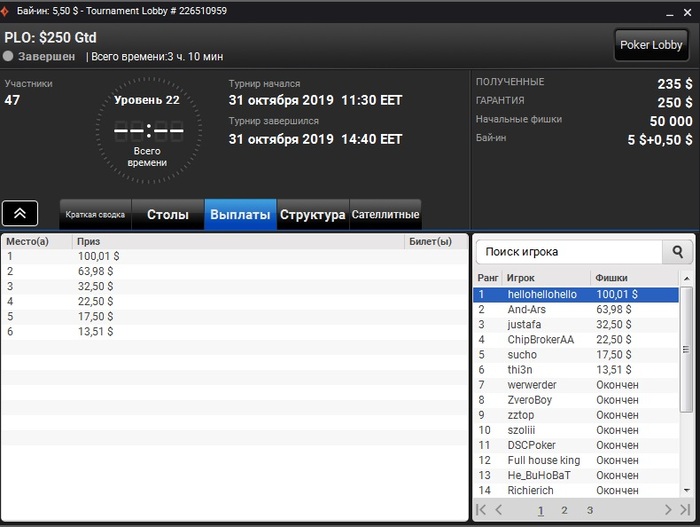The image size is (700, 527).
Task: Click the Поиск игрока search field
Action: (569, 252)
